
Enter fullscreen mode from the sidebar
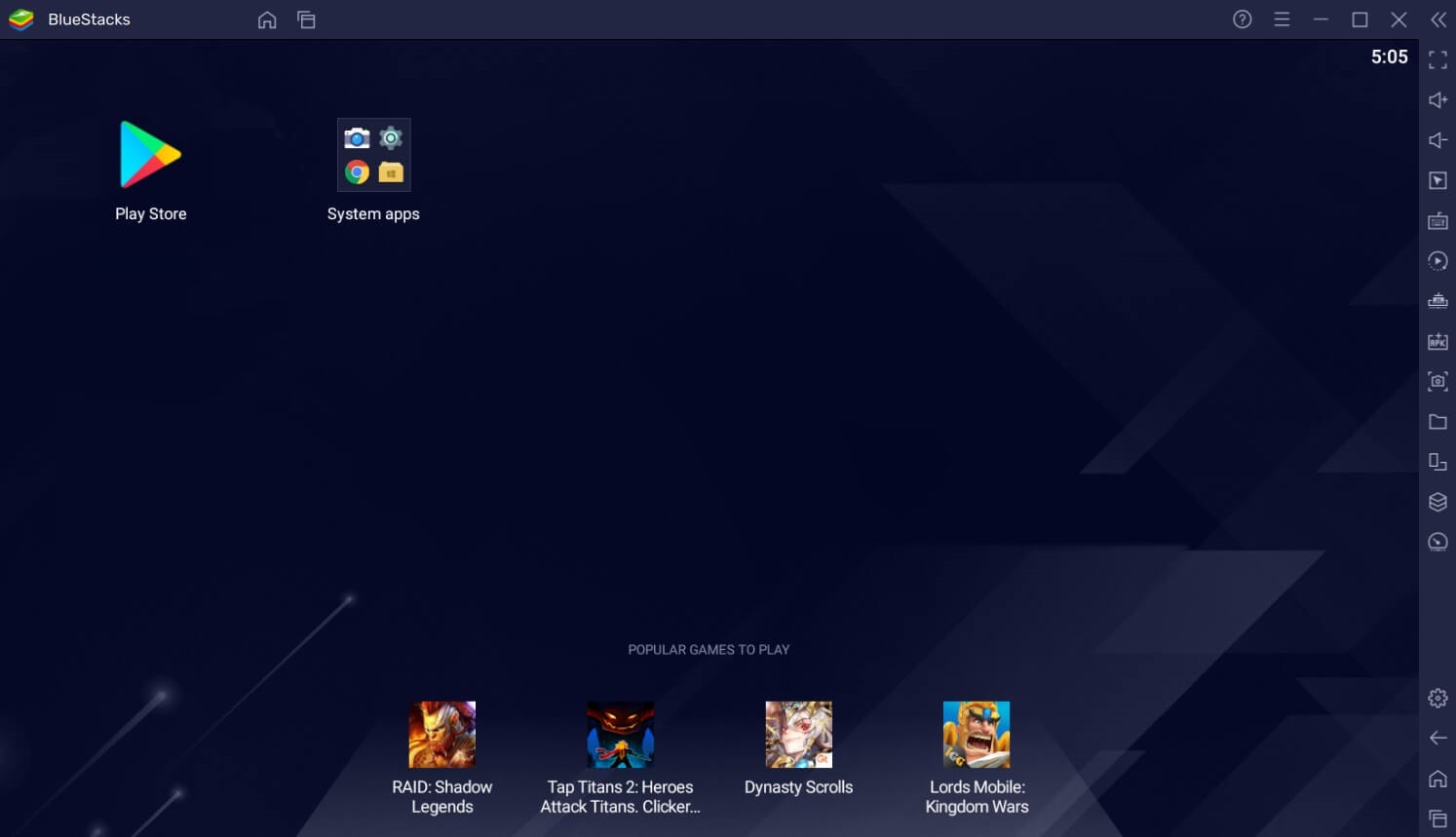point(1437,59)
